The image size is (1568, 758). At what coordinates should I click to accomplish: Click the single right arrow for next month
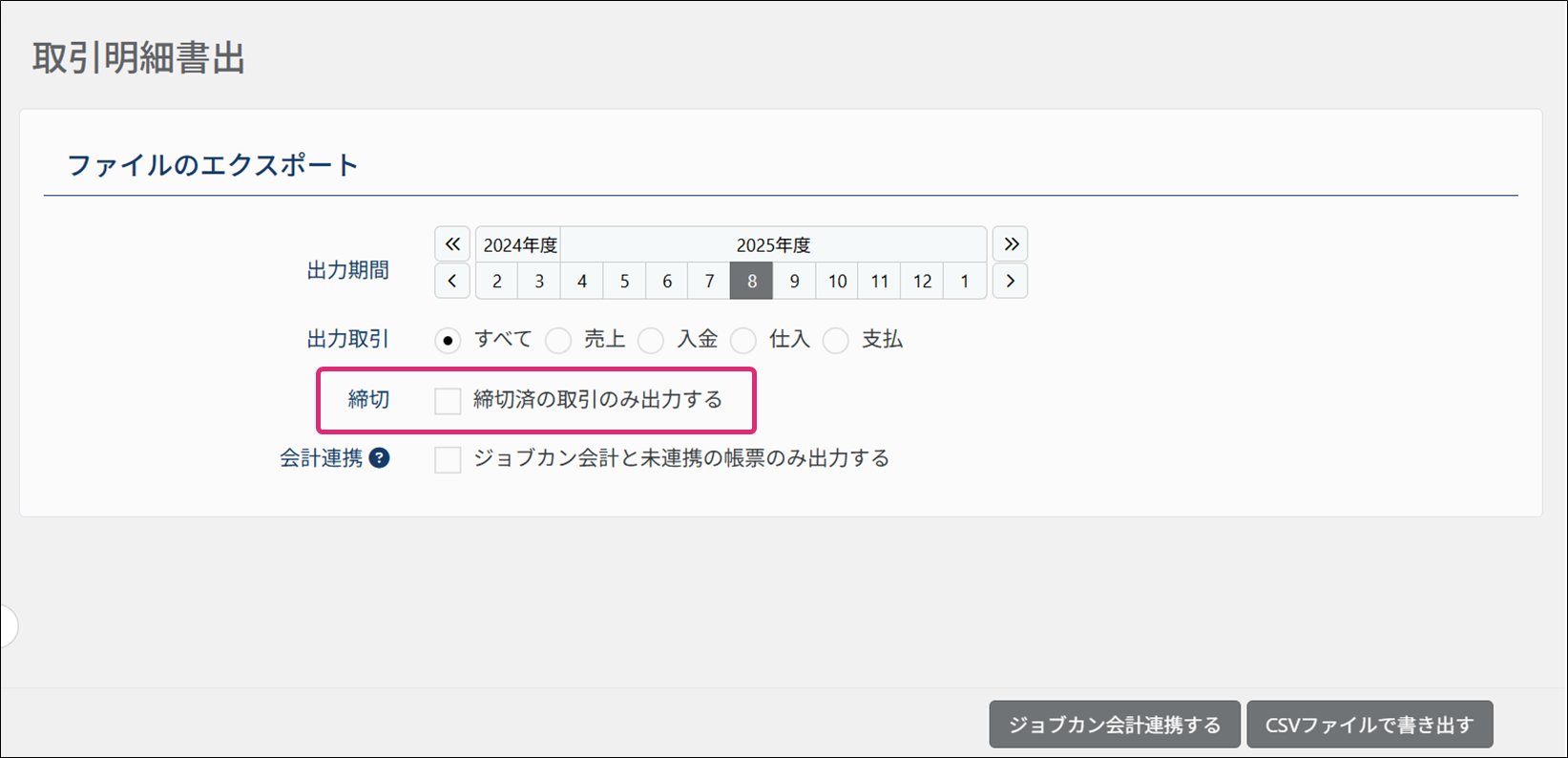(x=1010, y=282)
